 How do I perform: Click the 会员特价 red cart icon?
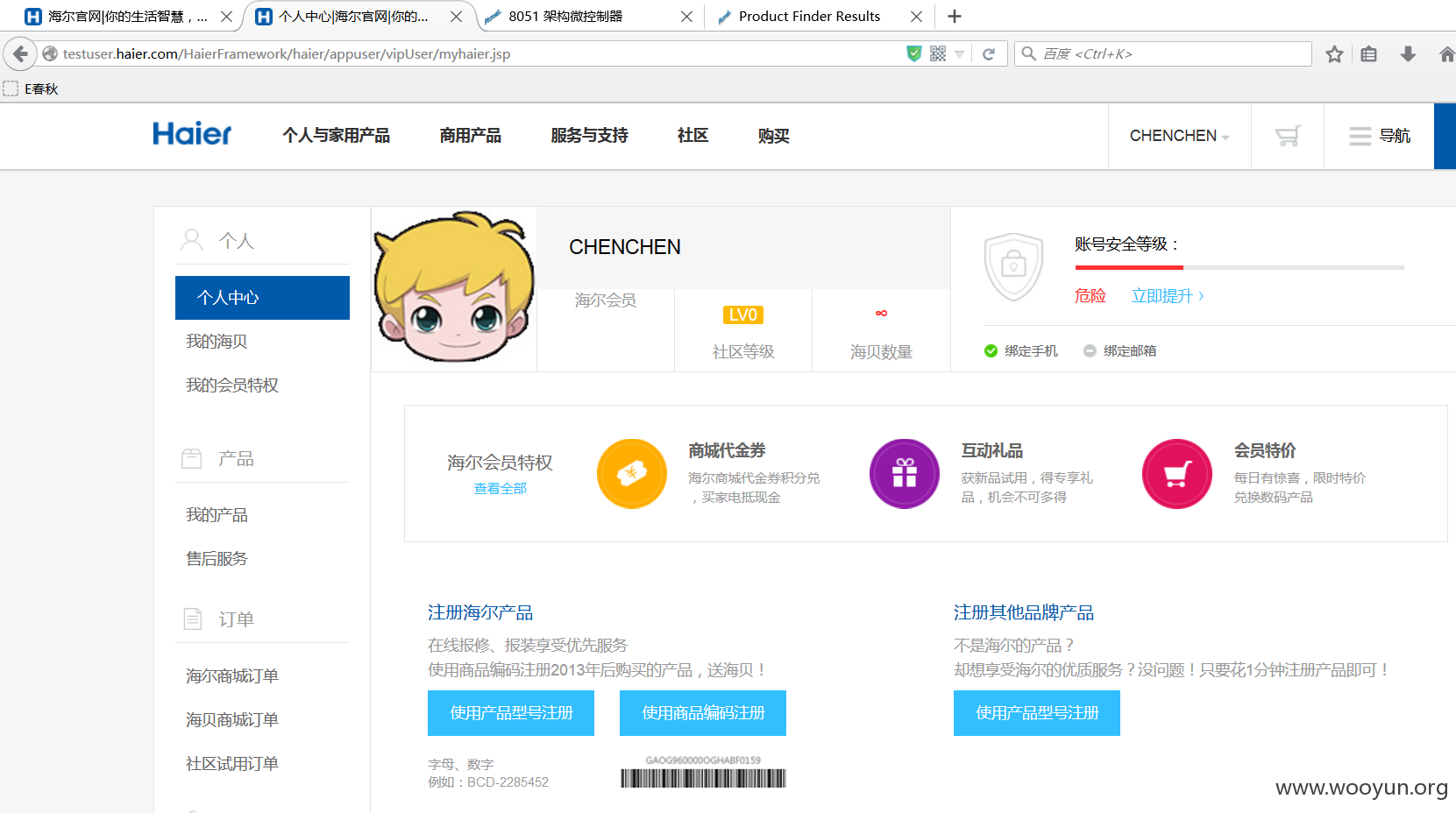pyautogui.click(x=1177, y=474)
